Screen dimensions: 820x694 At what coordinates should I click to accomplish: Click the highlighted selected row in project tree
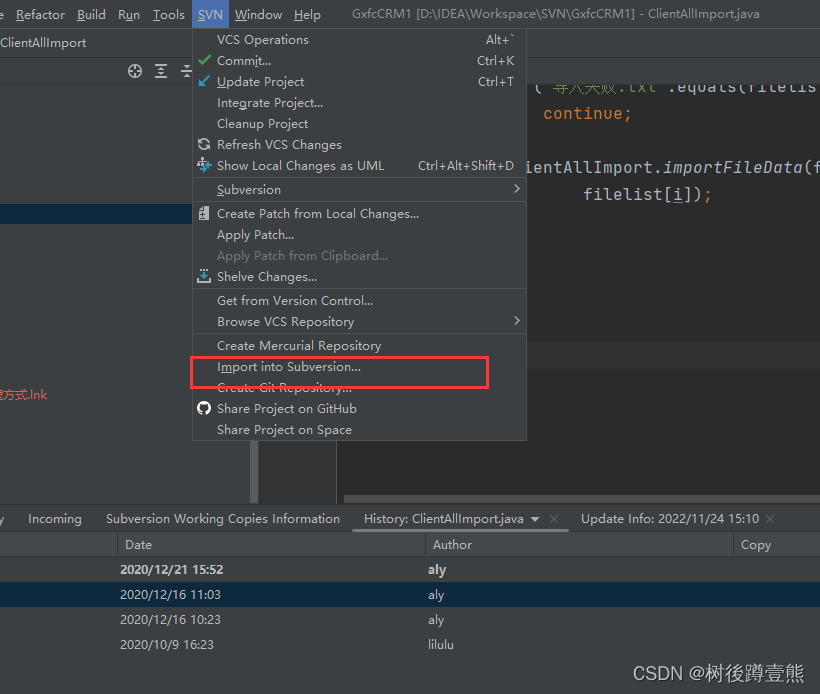pyautogui.click(x=96, y=214)
